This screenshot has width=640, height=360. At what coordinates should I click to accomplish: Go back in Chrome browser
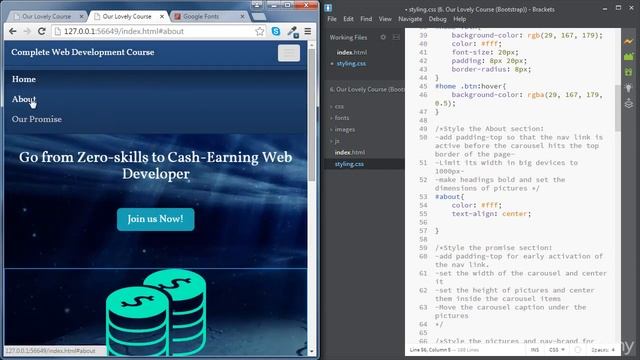pyautogui.click(x=13, y=31)
